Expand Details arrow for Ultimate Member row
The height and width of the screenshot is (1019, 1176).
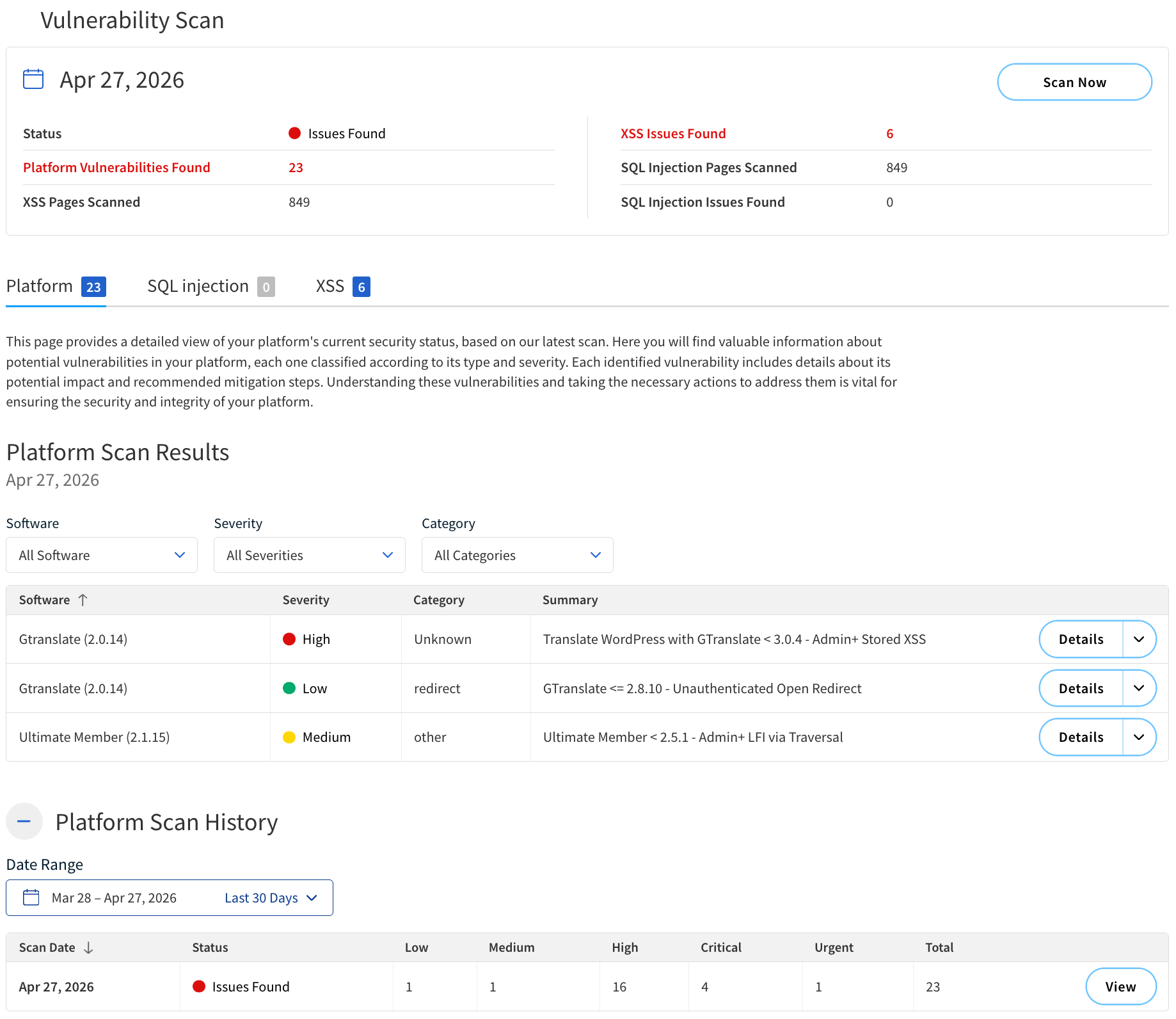tap(1139, 737)
